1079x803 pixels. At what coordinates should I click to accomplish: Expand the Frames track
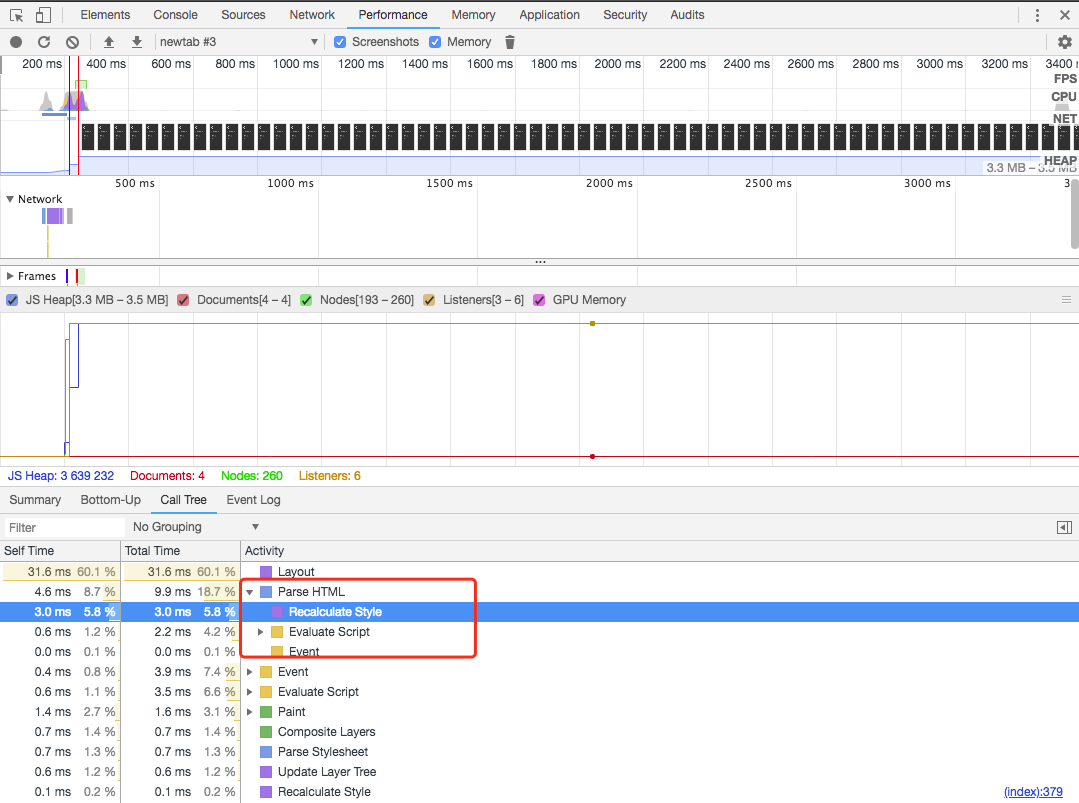10,276
